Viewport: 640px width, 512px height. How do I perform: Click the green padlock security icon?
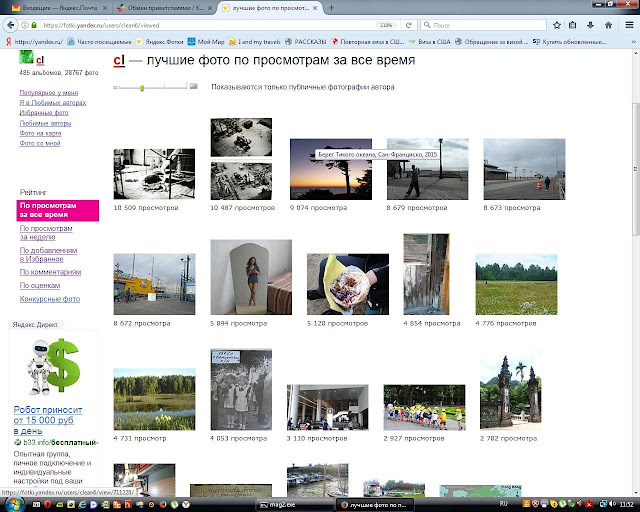34,25
